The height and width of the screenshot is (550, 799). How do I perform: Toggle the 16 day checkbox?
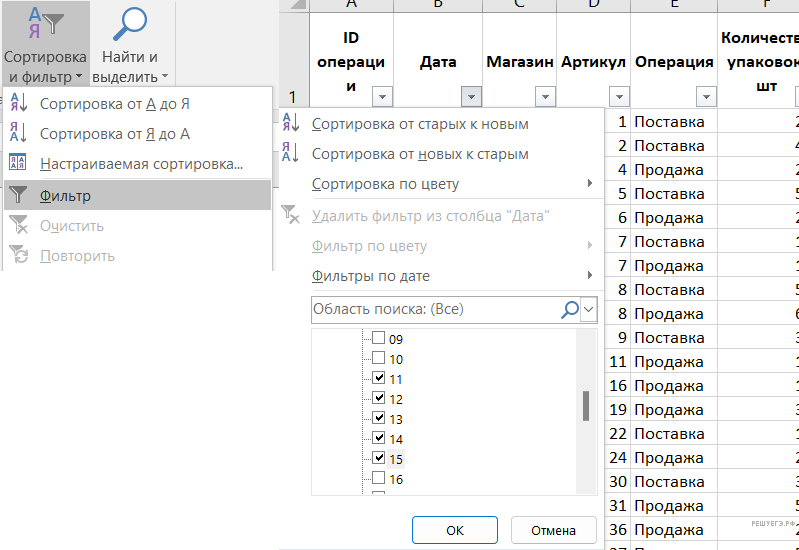click(378, 479)
